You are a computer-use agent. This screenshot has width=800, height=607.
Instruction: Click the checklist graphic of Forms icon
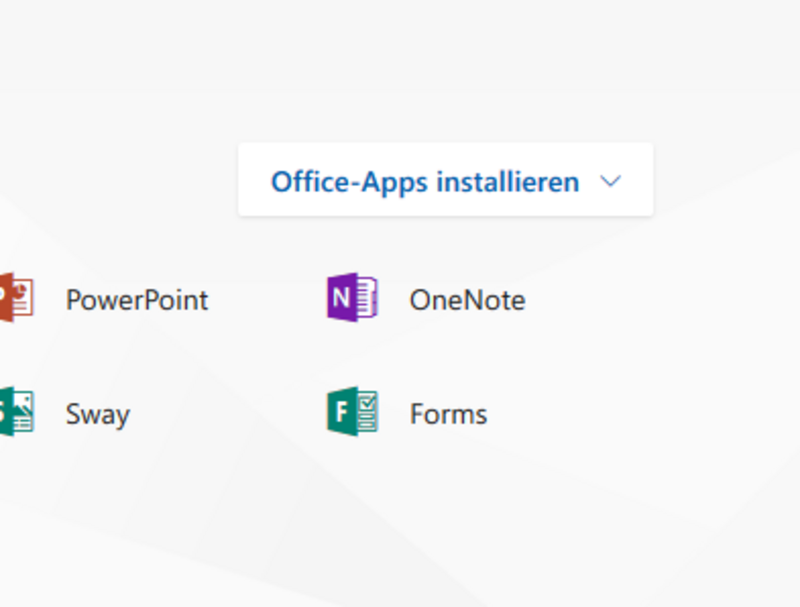pos(367,411)
